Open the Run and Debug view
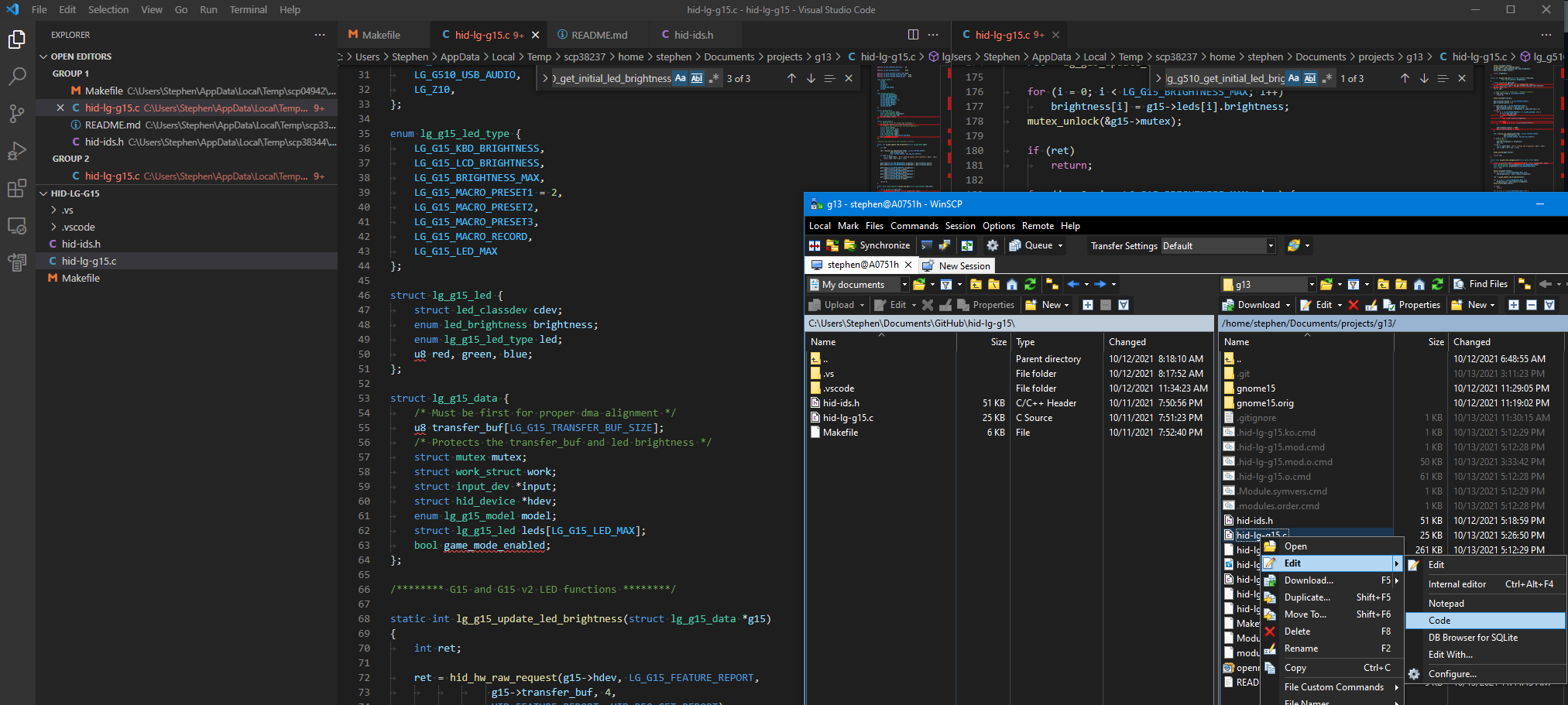Viewport: 1568px width, 705px height. pyautogui.click(x=17, y=152)
